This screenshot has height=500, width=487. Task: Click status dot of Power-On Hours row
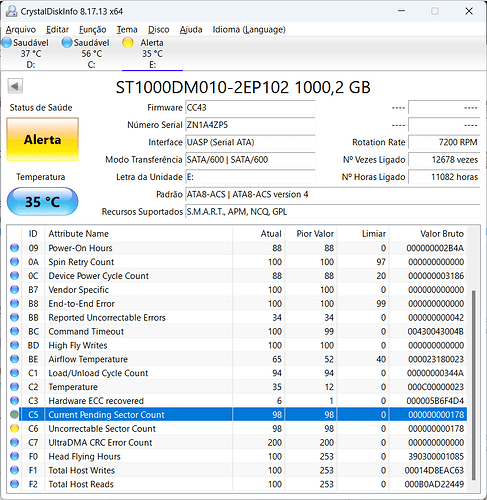14,248
